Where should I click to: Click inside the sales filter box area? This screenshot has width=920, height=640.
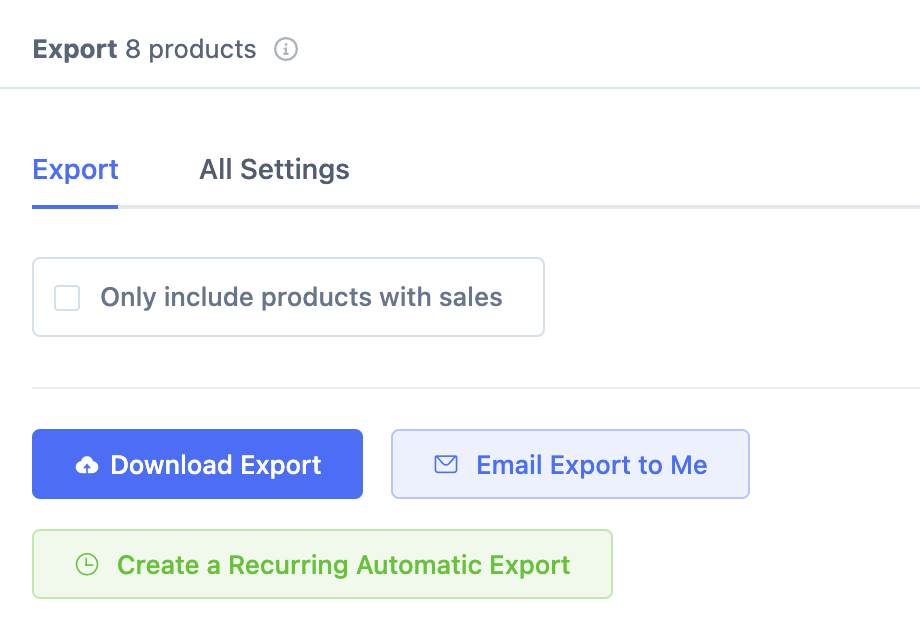click(288, 297)
